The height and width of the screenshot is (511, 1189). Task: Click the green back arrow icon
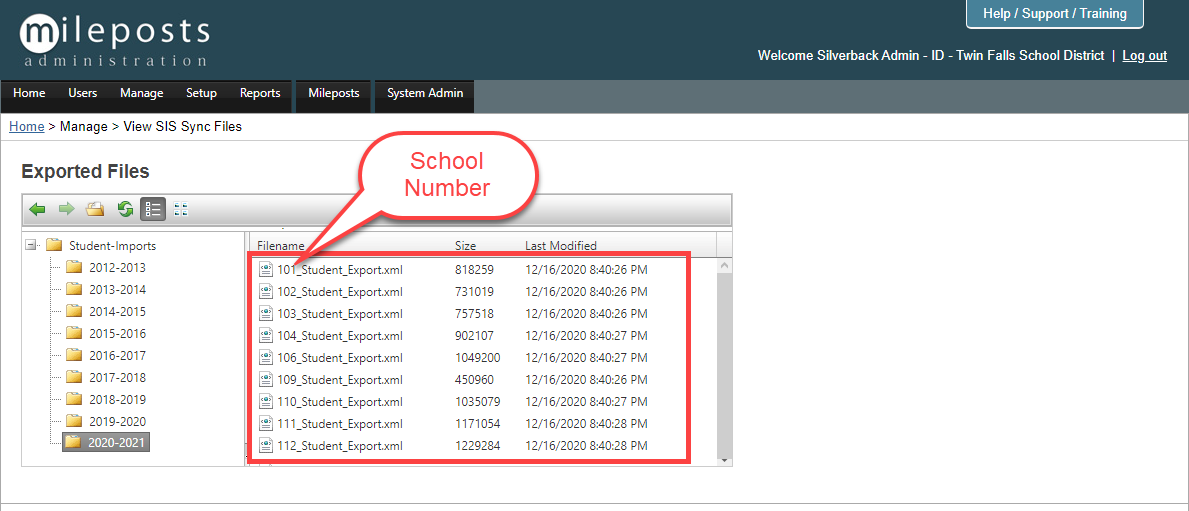tap(37, 208)
